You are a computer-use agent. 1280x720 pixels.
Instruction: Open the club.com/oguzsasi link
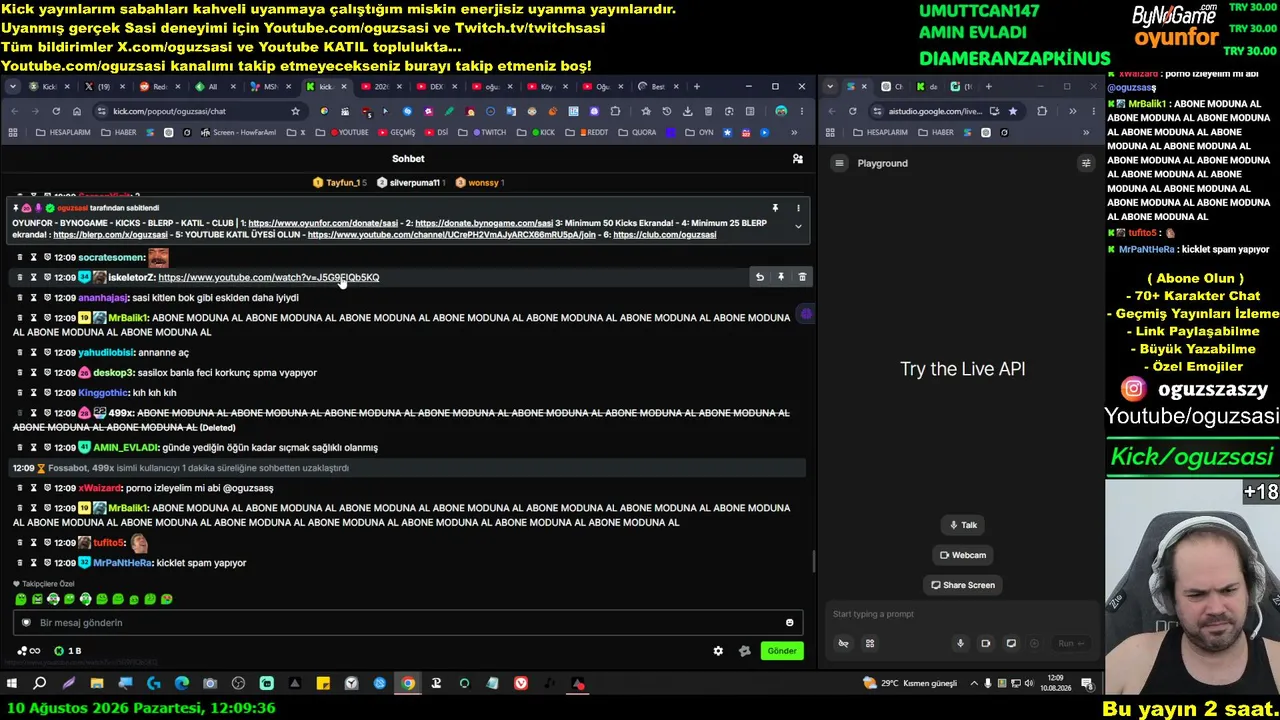click(664, 235)
